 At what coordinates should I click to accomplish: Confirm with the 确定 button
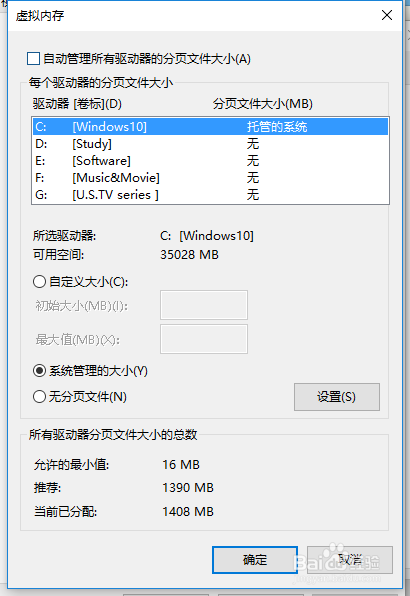(x=255, y=560)
